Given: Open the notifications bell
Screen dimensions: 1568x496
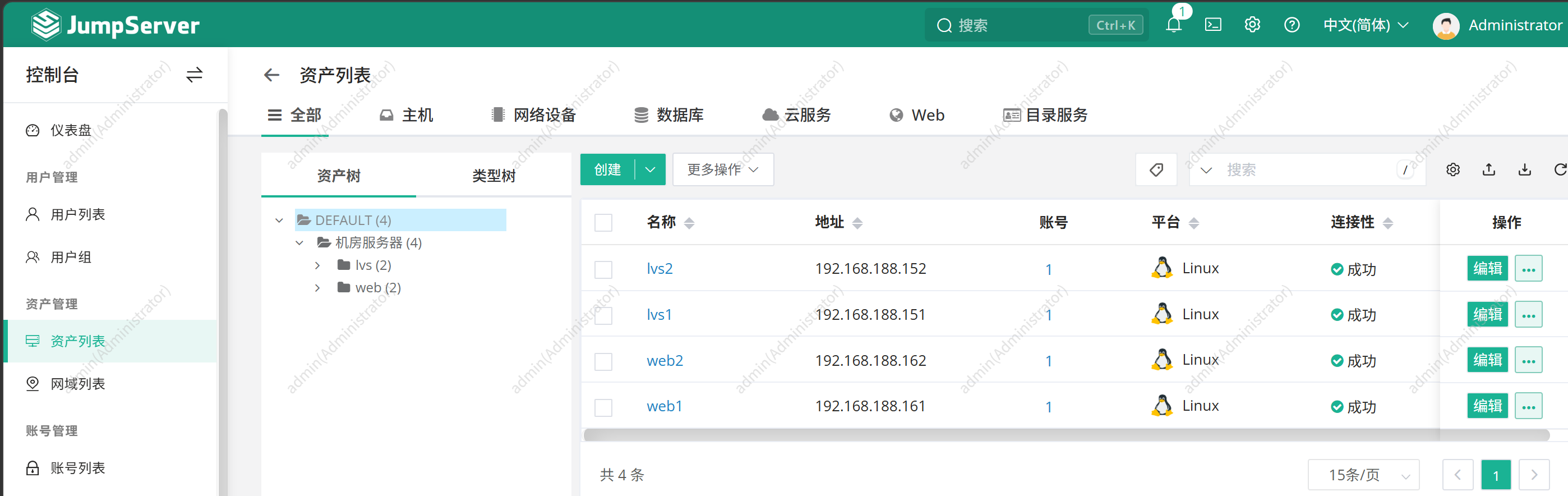Looking at the screenshot, I should point(1174,25).
